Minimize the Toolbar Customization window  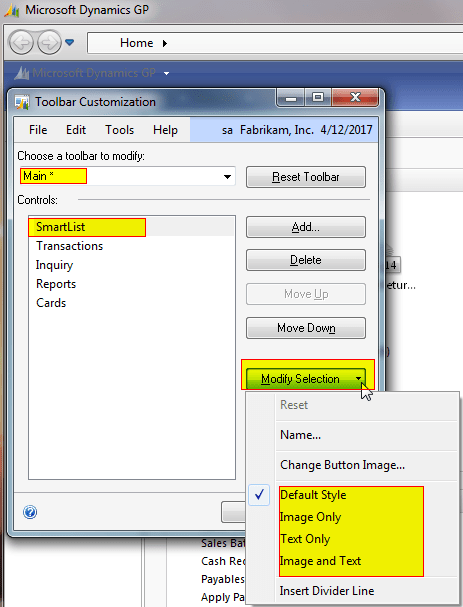tap(291, 98)
